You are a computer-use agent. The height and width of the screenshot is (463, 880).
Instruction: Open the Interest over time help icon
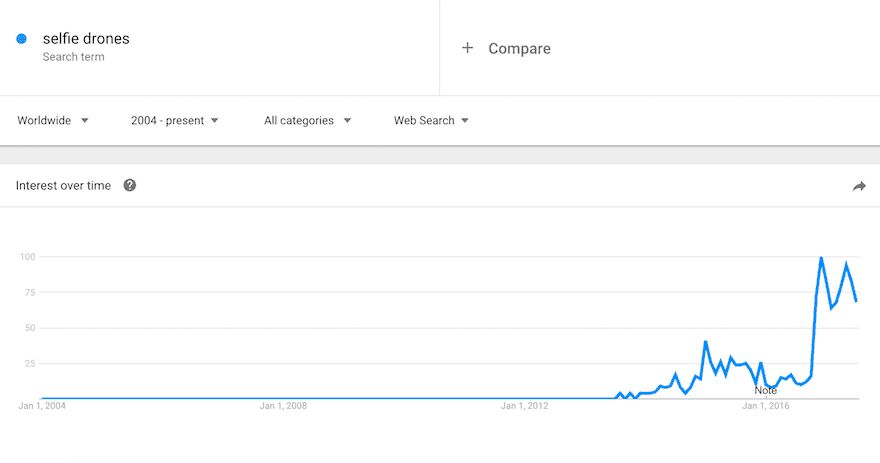[130, 185]
